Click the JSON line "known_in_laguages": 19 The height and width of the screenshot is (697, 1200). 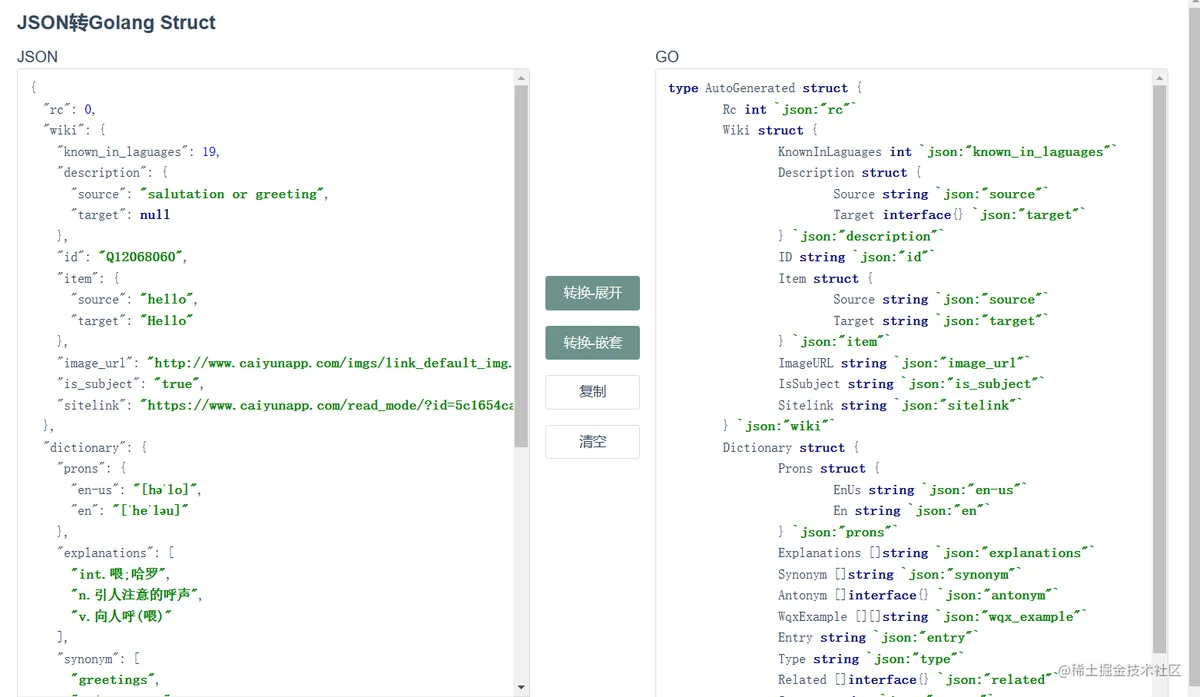point(138,152)
